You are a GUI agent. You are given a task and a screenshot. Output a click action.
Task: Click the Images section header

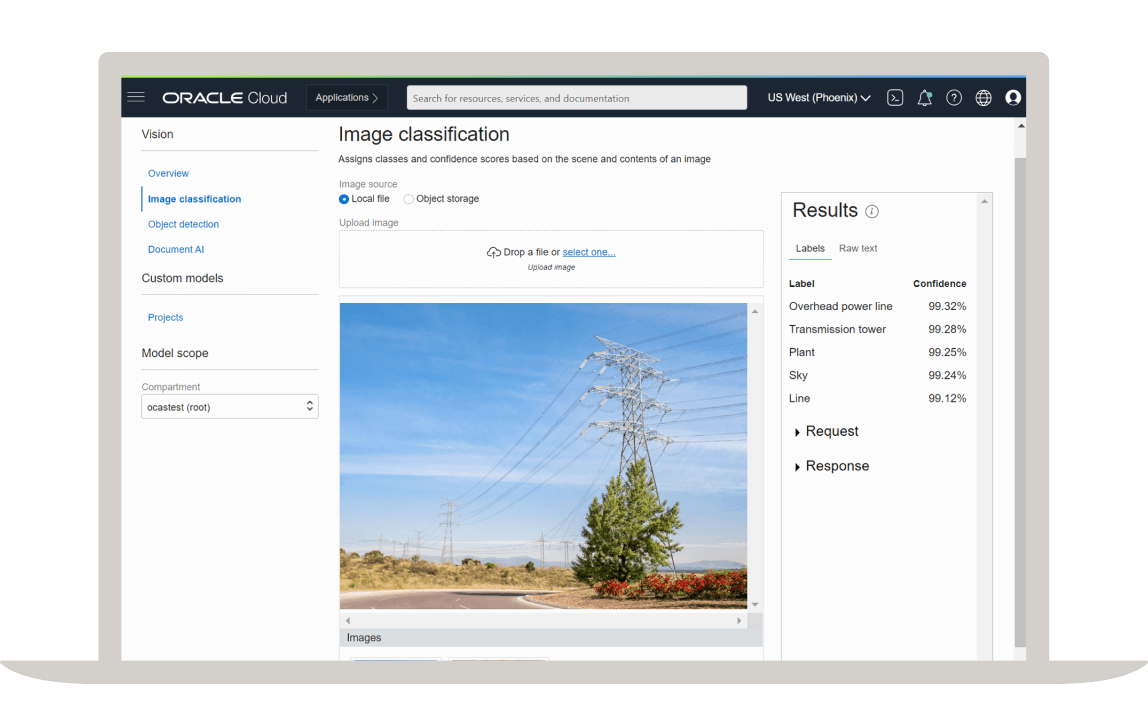tap(551, 638)
